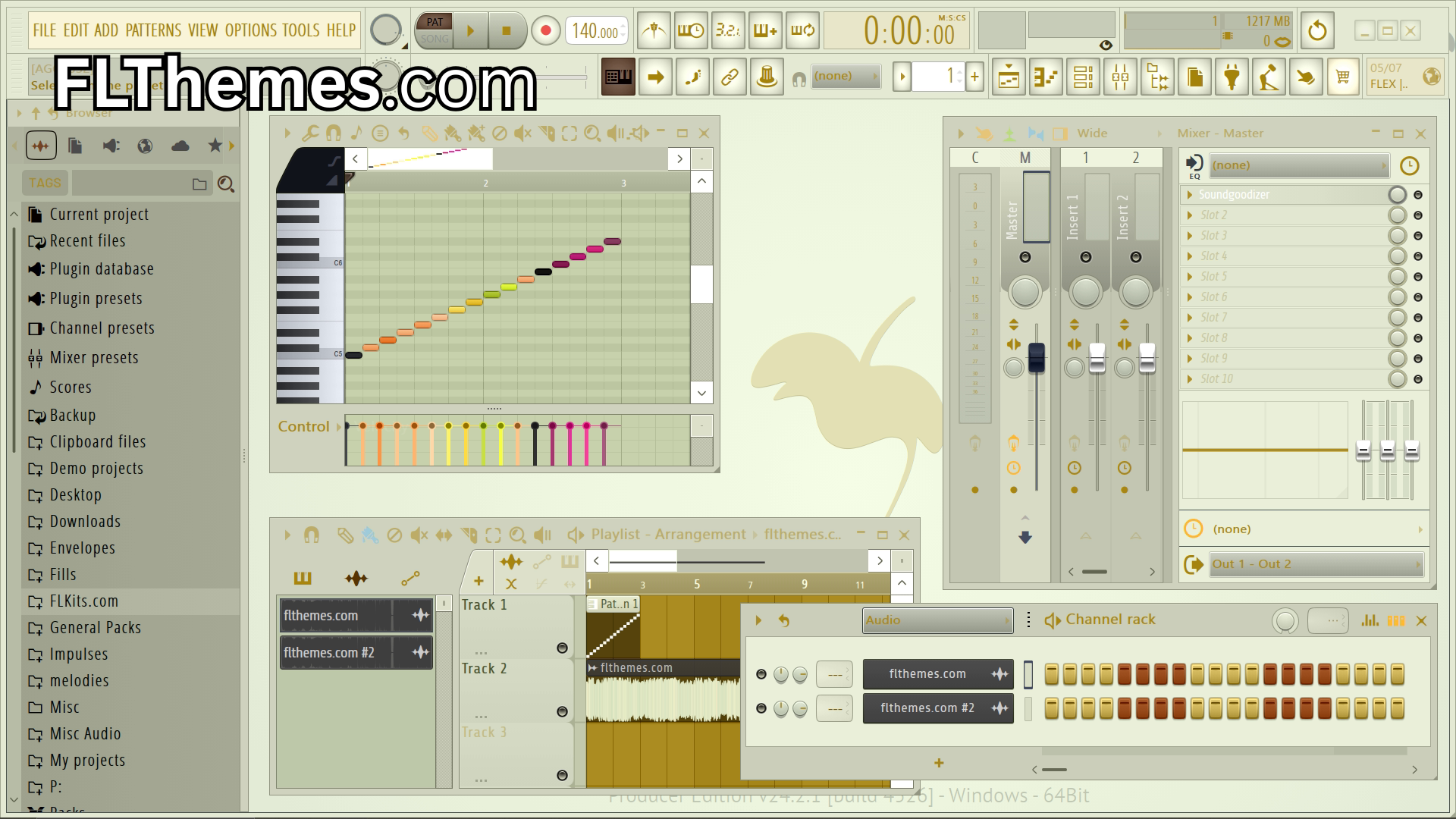Open the PATTERNS menu
1456x819 pixels.
[x=153, y=30]
